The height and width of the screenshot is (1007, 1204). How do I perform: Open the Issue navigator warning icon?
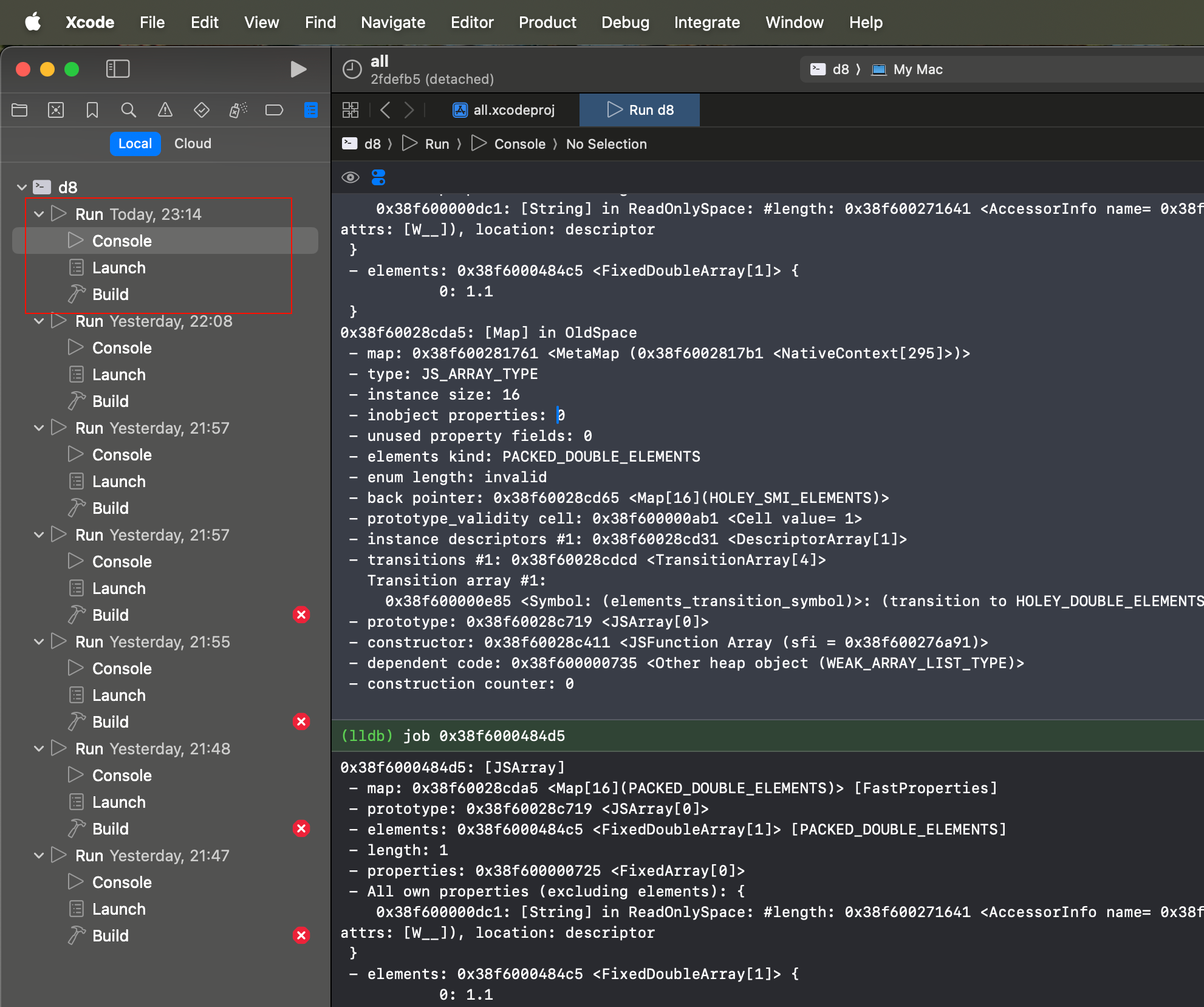click(165, 110)
